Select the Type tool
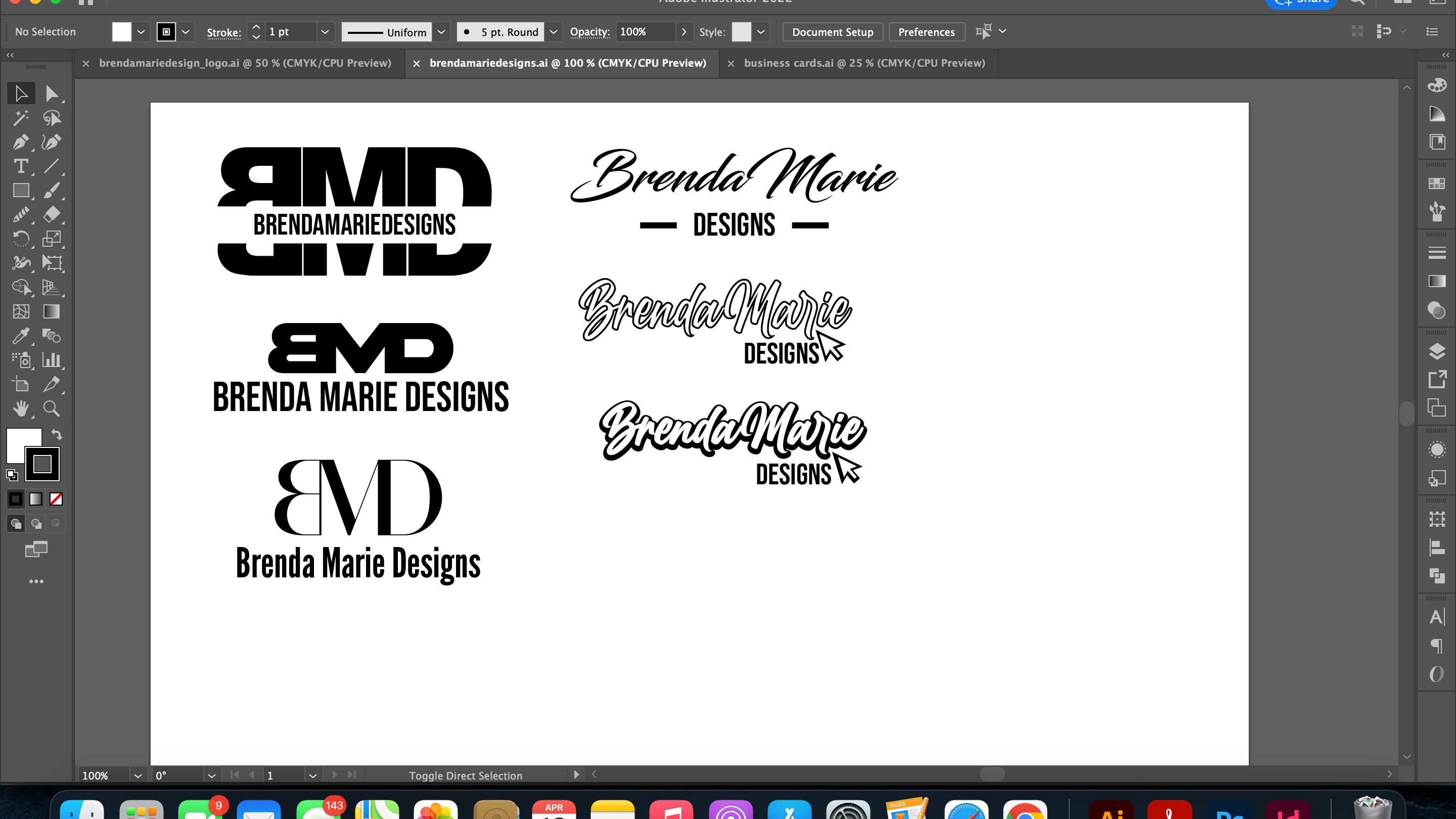The height and width of the screenshot is (819, 1456). (21, 166)
